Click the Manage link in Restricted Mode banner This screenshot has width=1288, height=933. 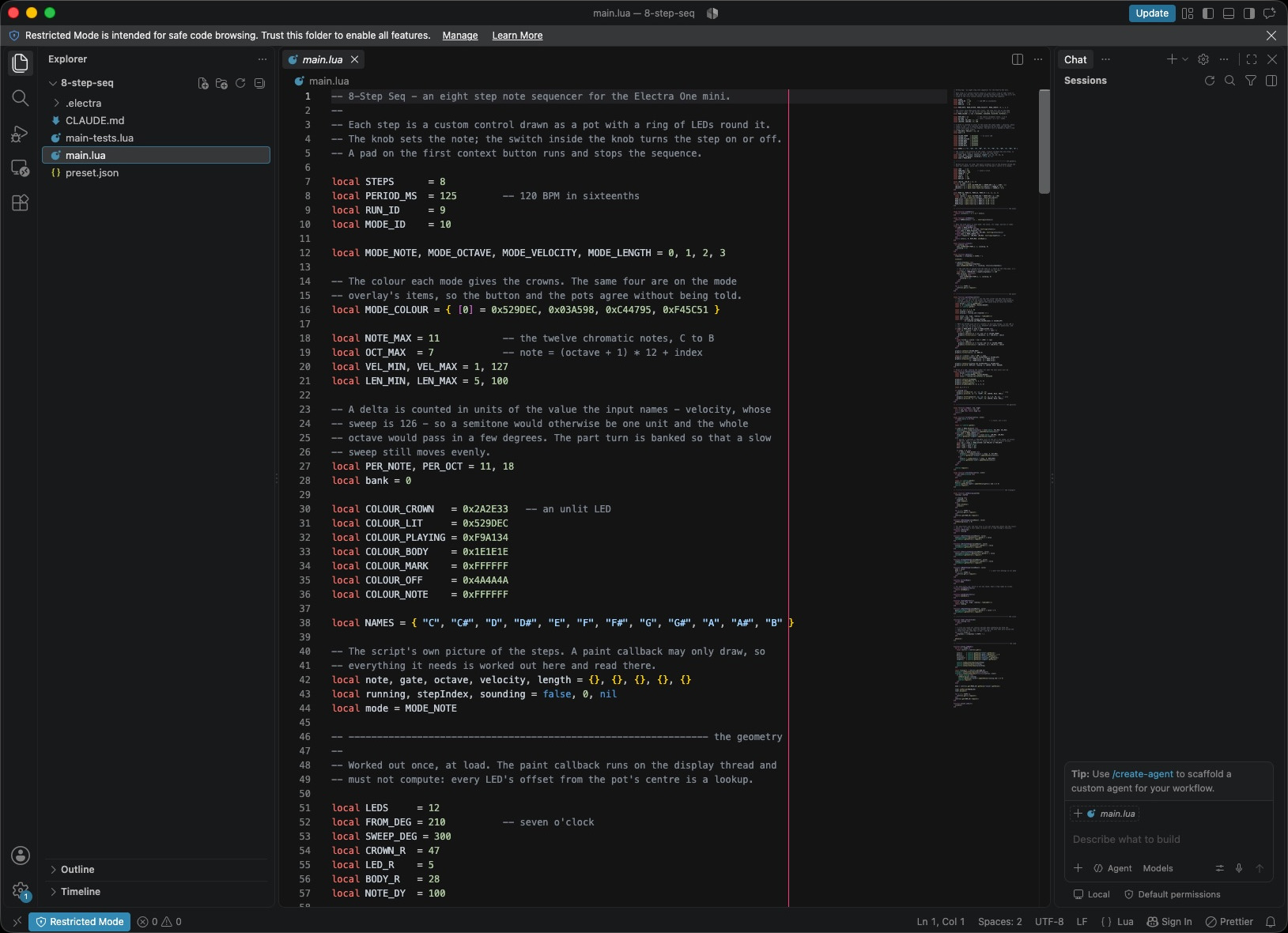(460, 36)
